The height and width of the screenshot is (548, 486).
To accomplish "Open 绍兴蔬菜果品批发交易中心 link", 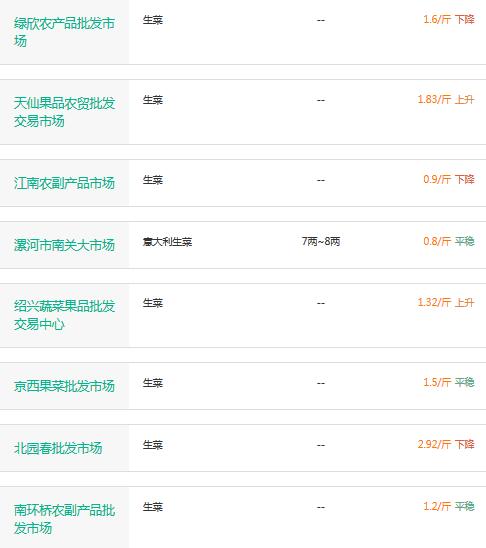I will 64,315.
